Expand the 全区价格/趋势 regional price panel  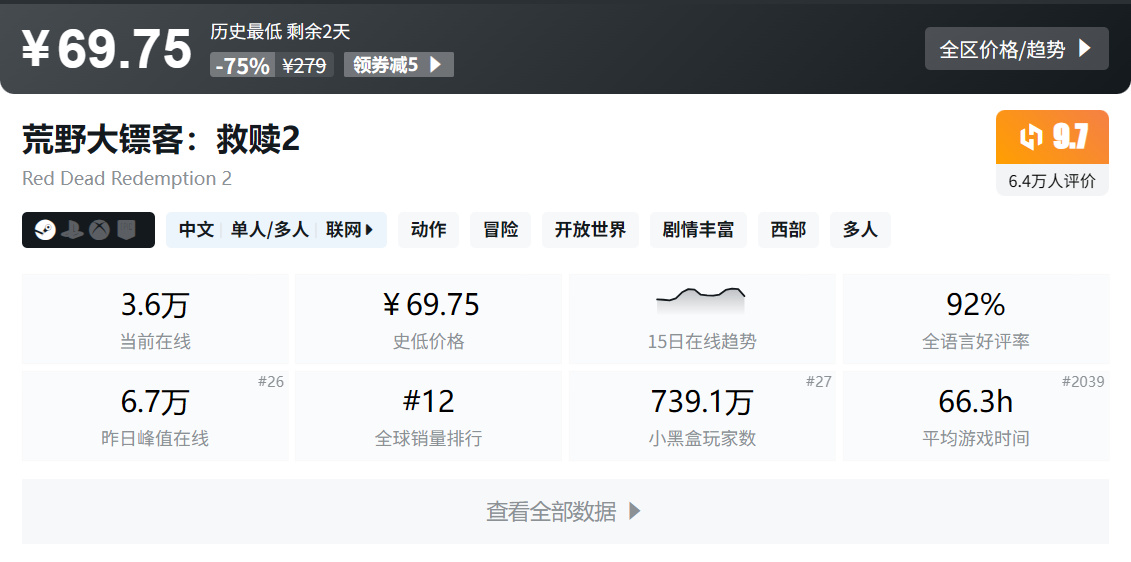pos(1016,49)
